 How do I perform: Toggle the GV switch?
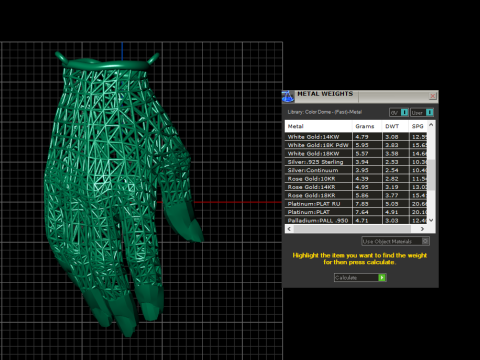pyautogui.click(x=404, y=112)
